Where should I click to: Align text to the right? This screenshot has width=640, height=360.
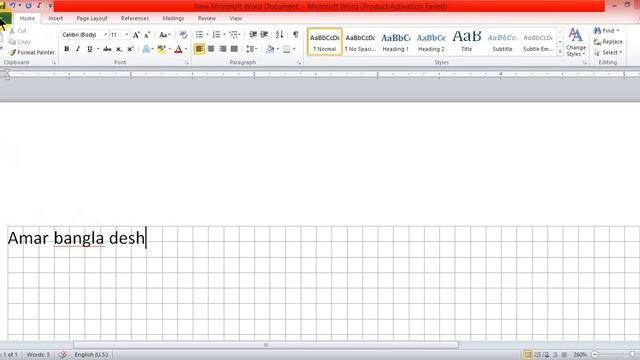(222, 49)
